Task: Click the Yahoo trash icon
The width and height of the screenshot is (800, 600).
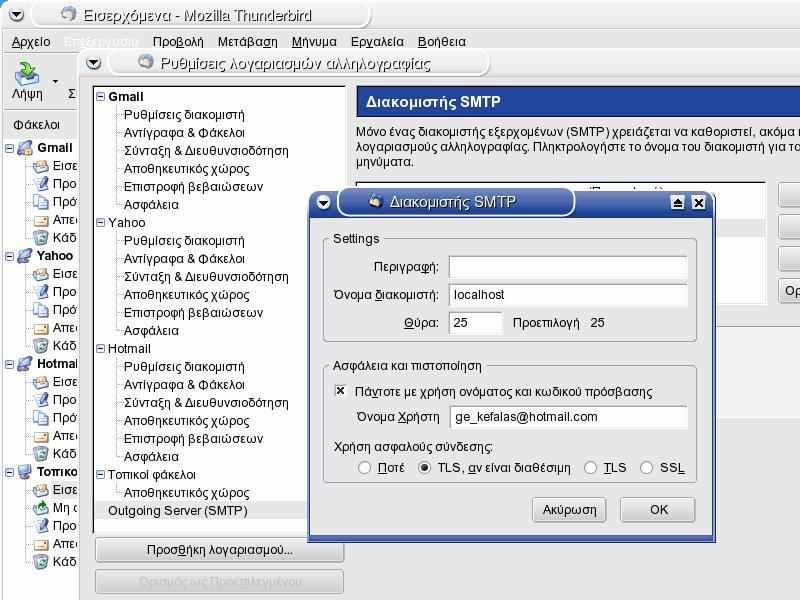Action: click(40, 346)
